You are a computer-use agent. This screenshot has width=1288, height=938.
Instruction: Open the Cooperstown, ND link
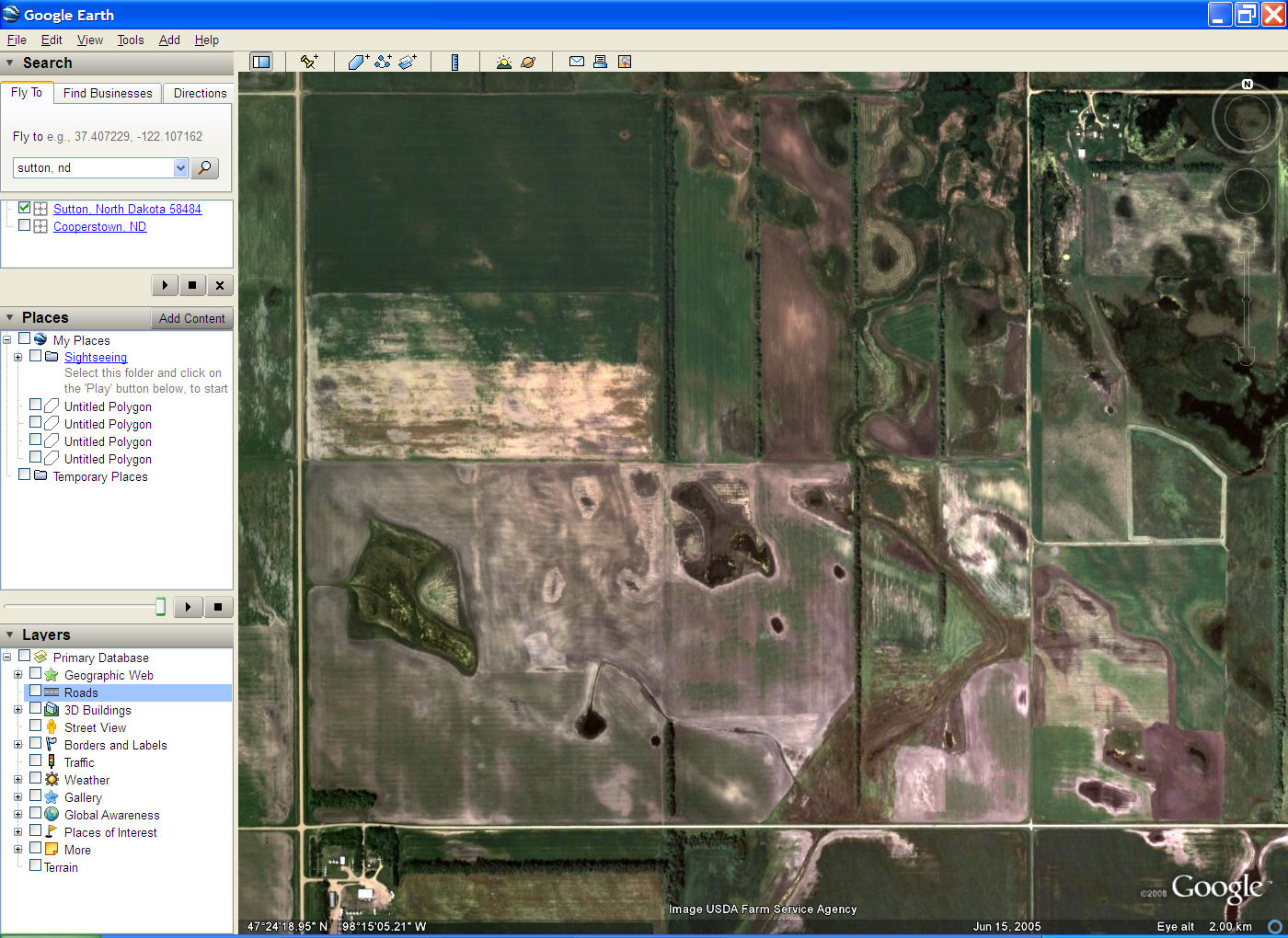click(99, 226)
